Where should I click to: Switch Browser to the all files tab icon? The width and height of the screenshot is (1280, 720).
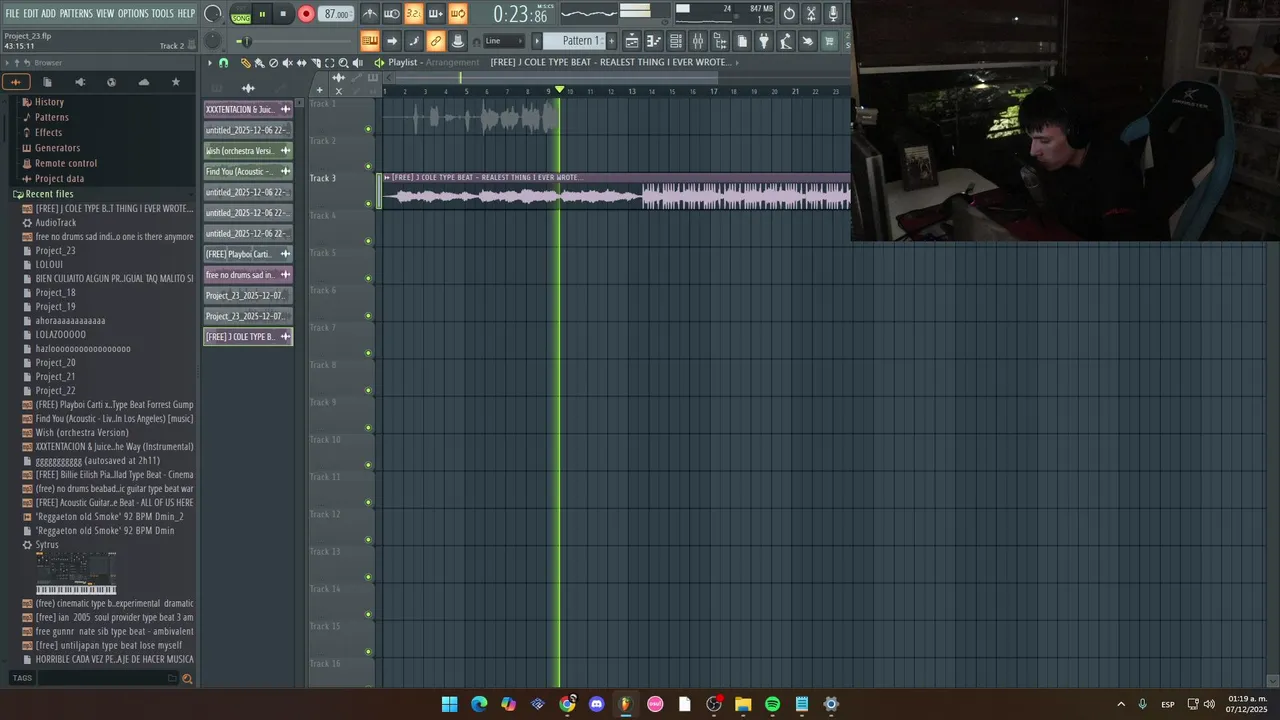pyautogui.click(x=47, y=82)
